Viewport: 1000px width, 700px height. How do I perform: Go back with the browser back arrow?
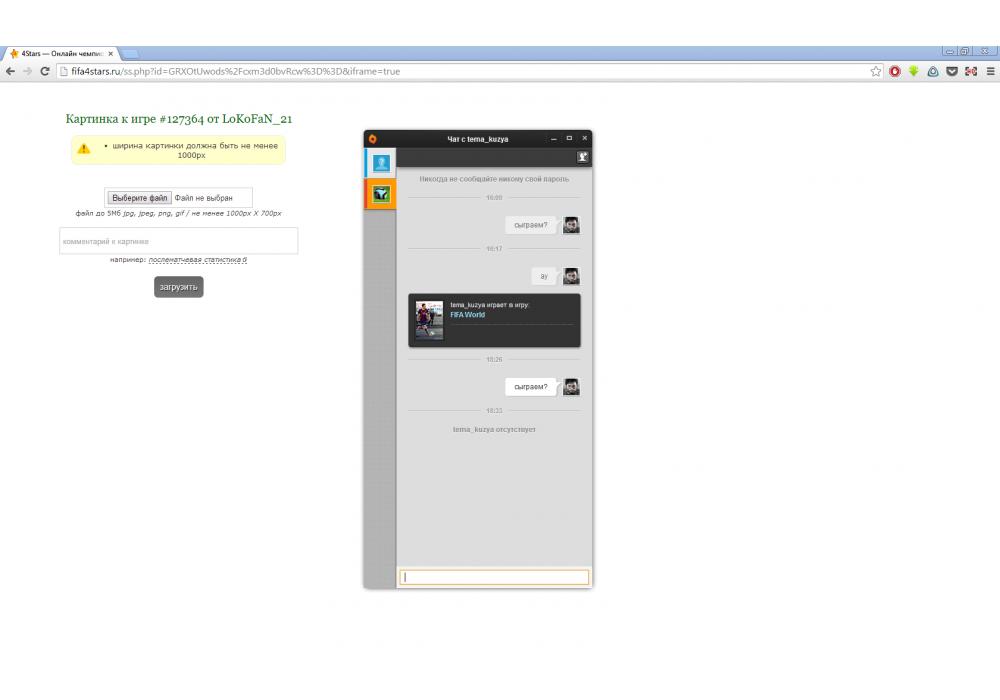point(10,71)
